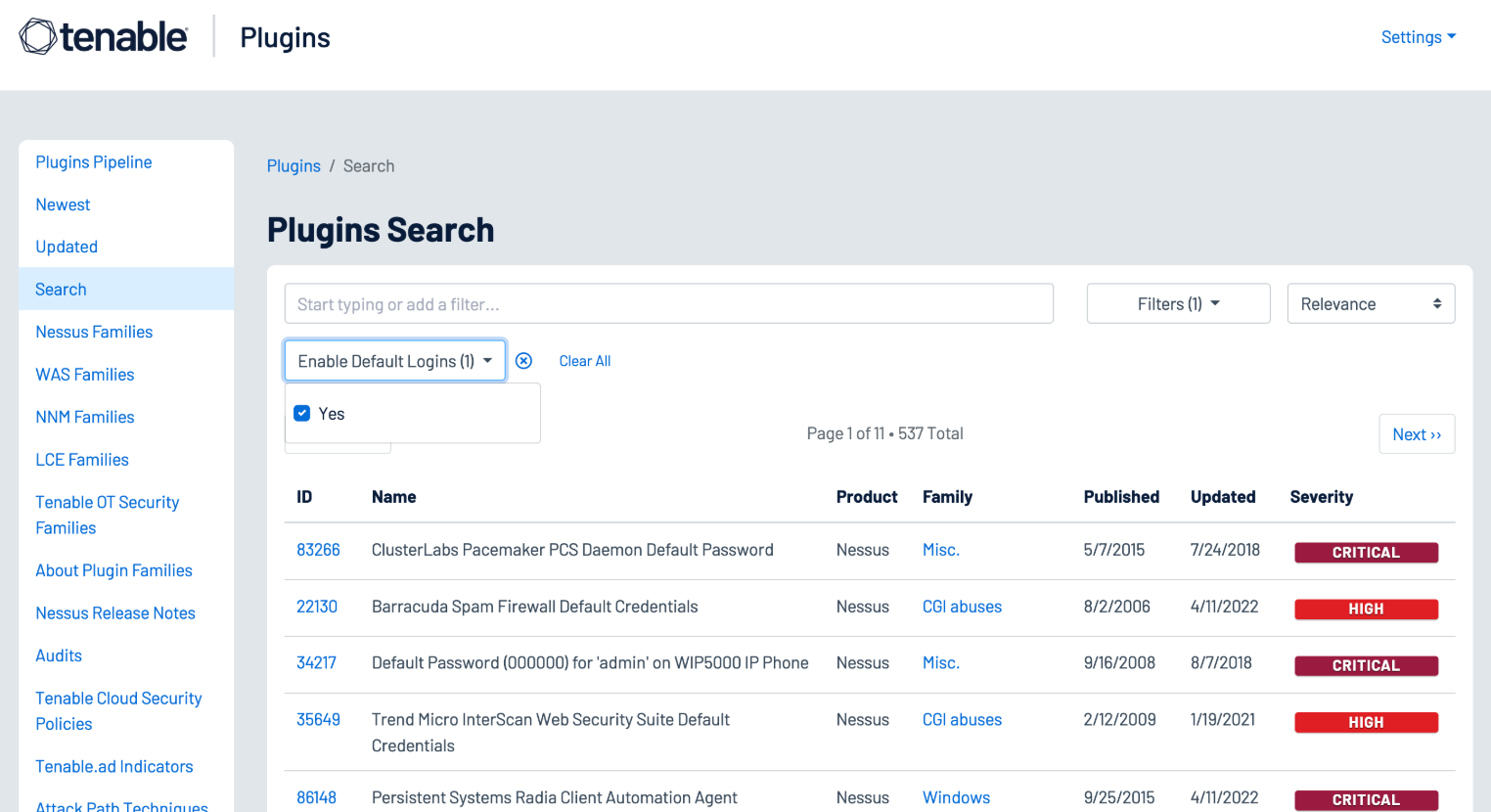Select Nessus Families in sidebar
Viewport: 1491px width, 812px height.
click(94, 332)
